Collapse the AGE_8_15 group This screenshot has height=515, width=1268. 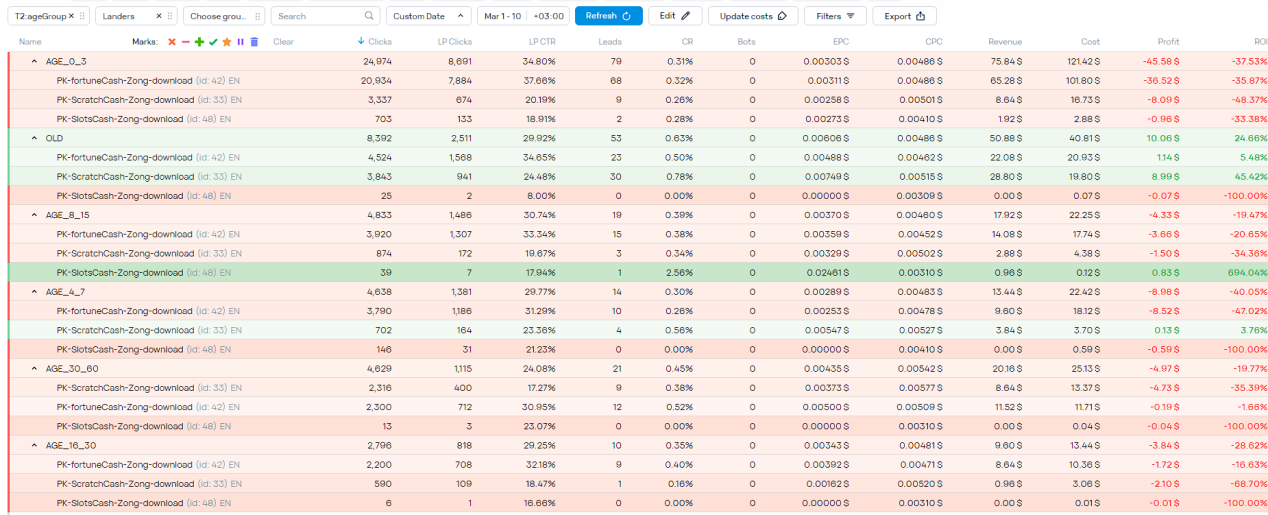click(x=34, y=215)
